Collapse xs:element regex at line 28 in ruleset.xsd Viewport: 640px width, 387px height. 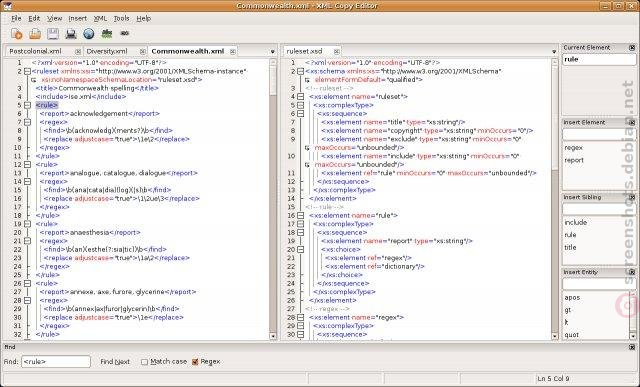click(300, 317)
